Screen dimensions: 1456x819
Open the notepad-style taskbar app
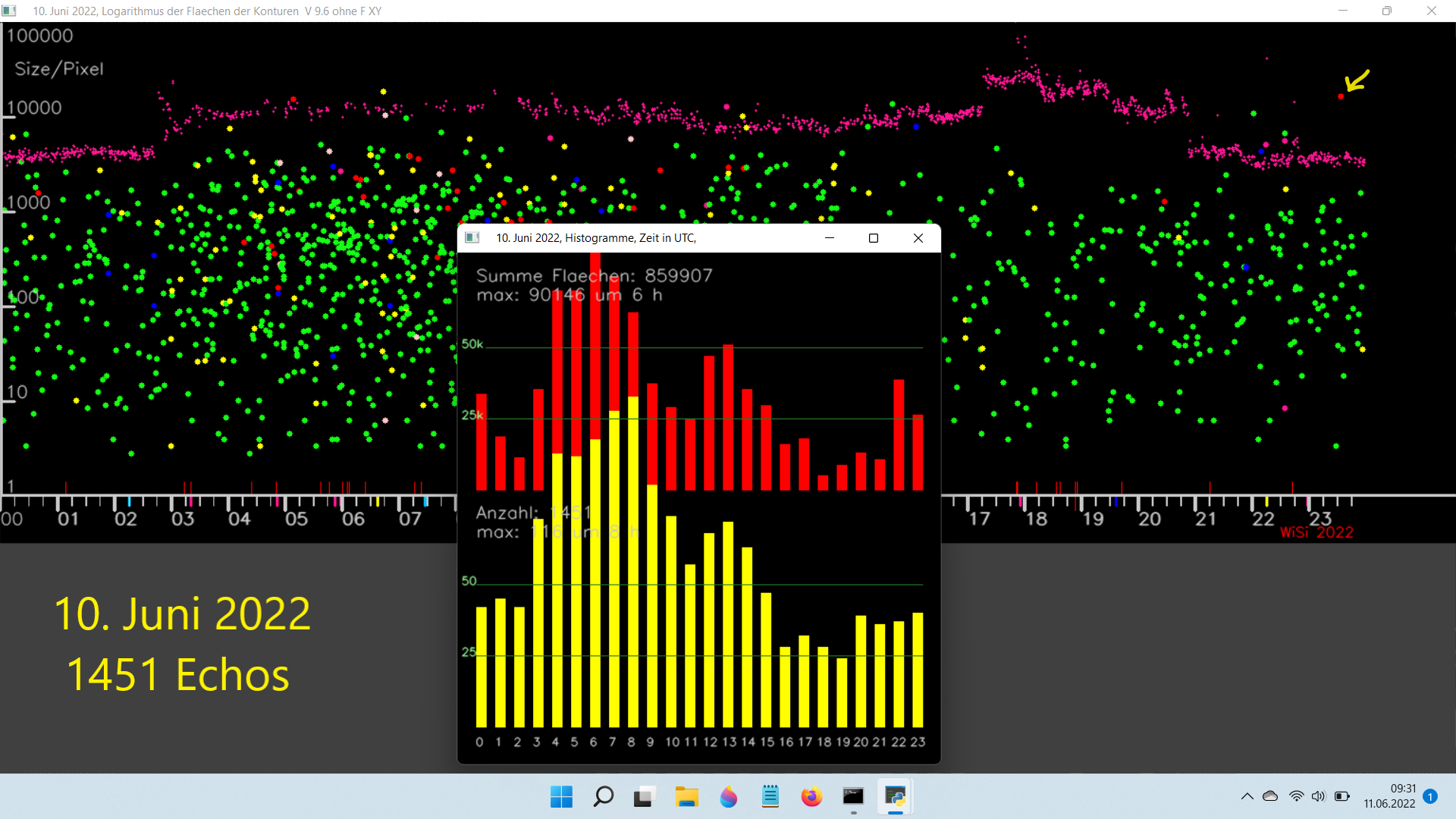770,796
